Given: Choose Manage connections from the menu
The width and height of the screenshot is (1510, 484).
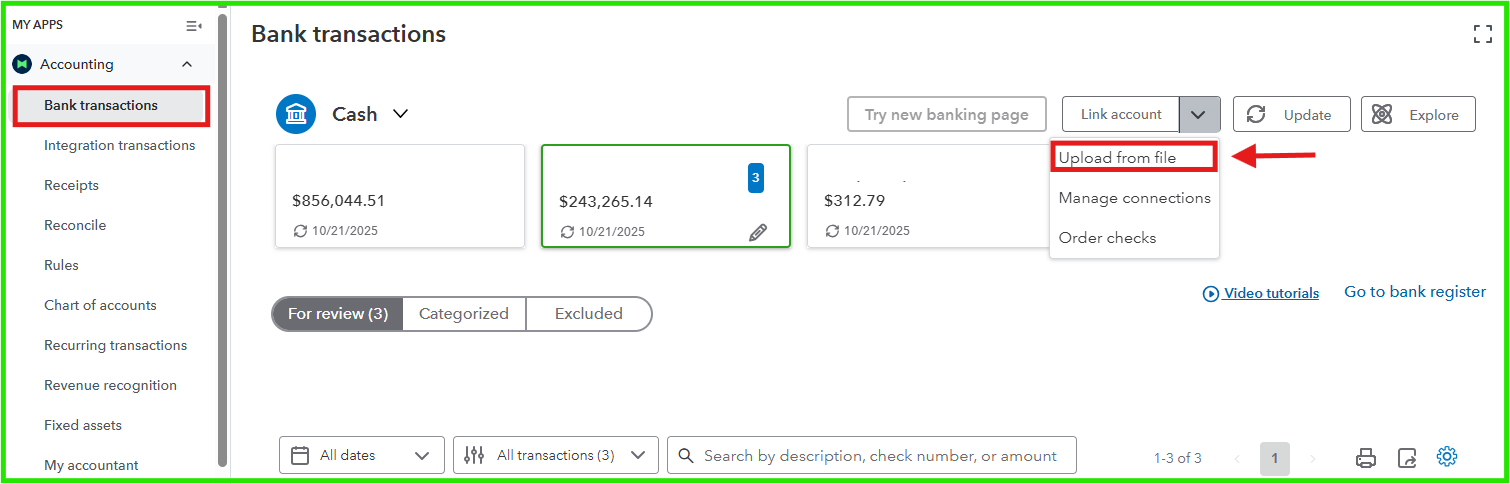Looking at the screenshot, I should (x=1134, y=198).
